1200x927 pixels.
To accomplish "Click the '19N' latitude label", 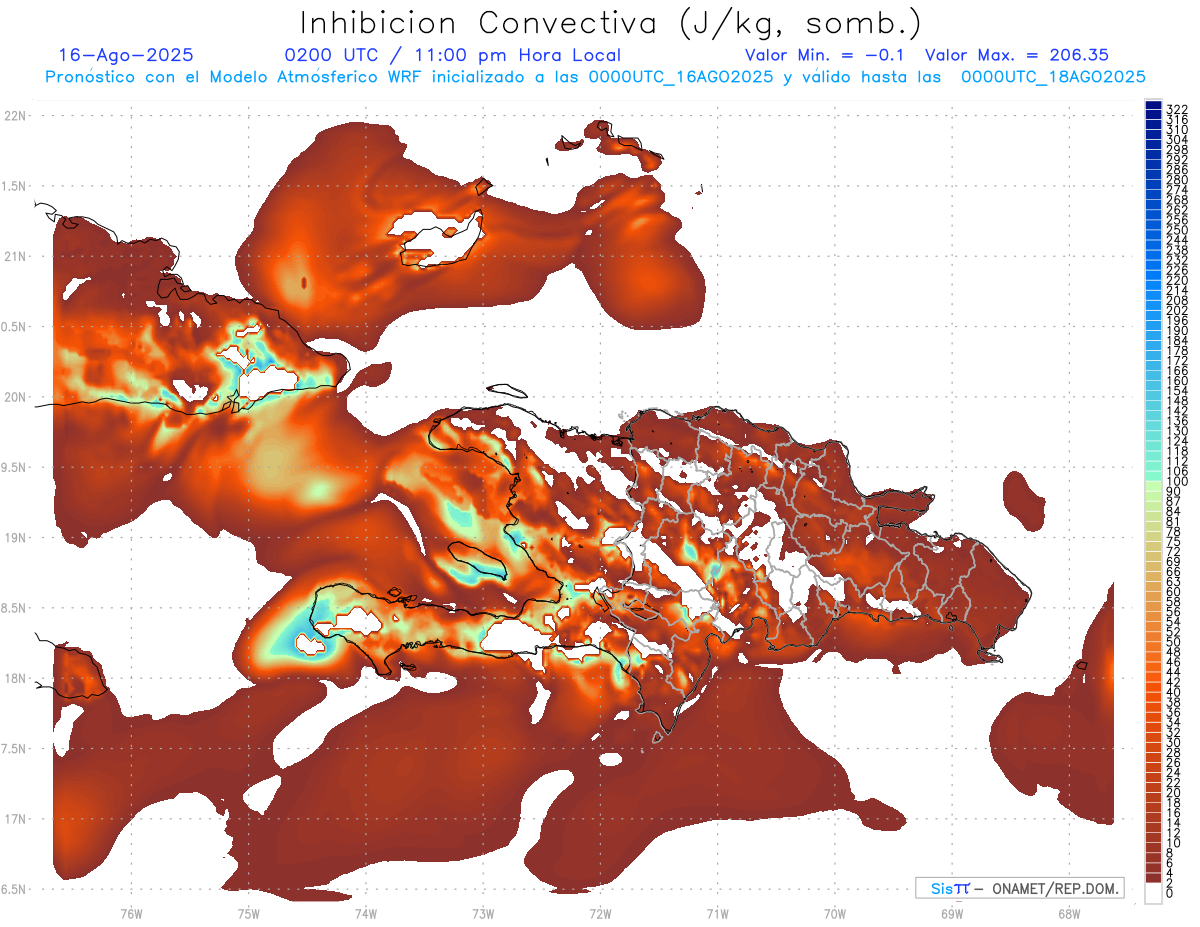I will [x=16, y=538].
